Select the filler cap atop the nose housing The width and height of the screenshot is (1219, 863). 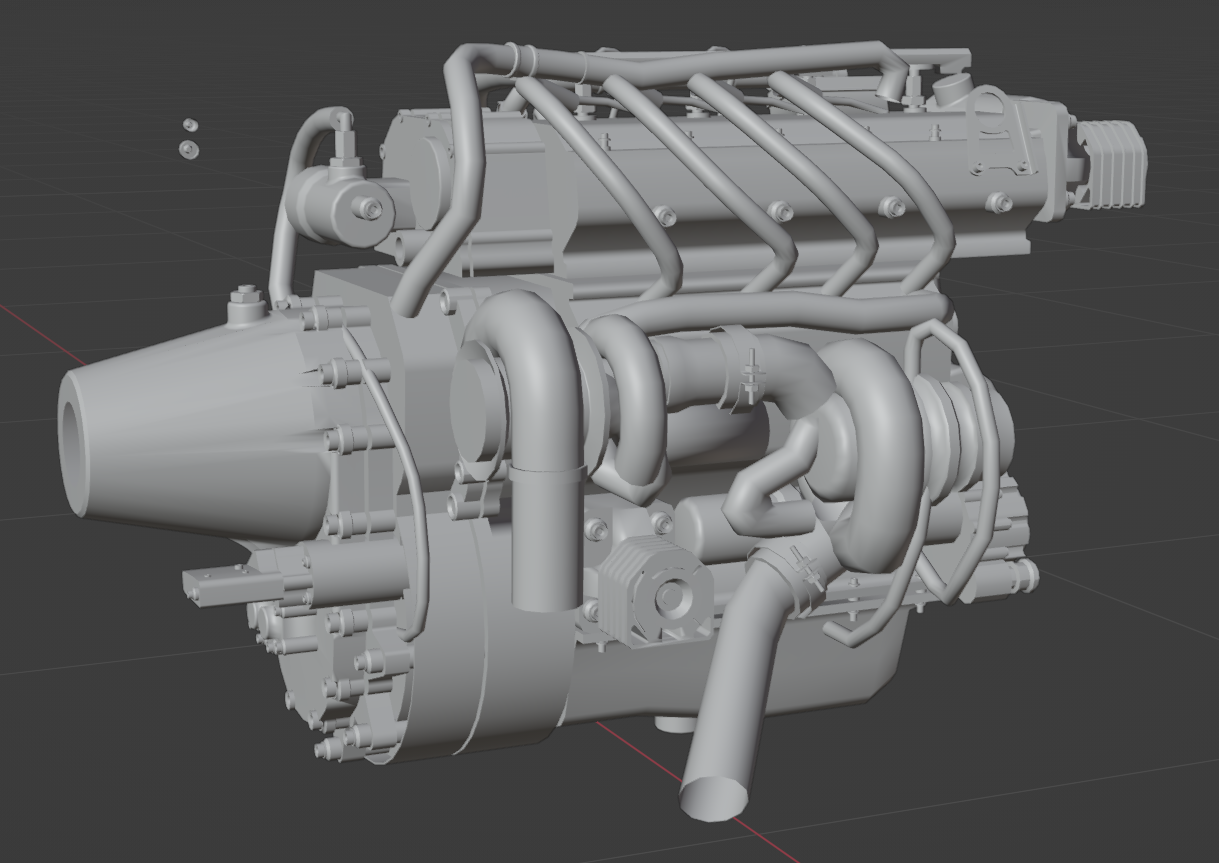(x=246, y=305)
